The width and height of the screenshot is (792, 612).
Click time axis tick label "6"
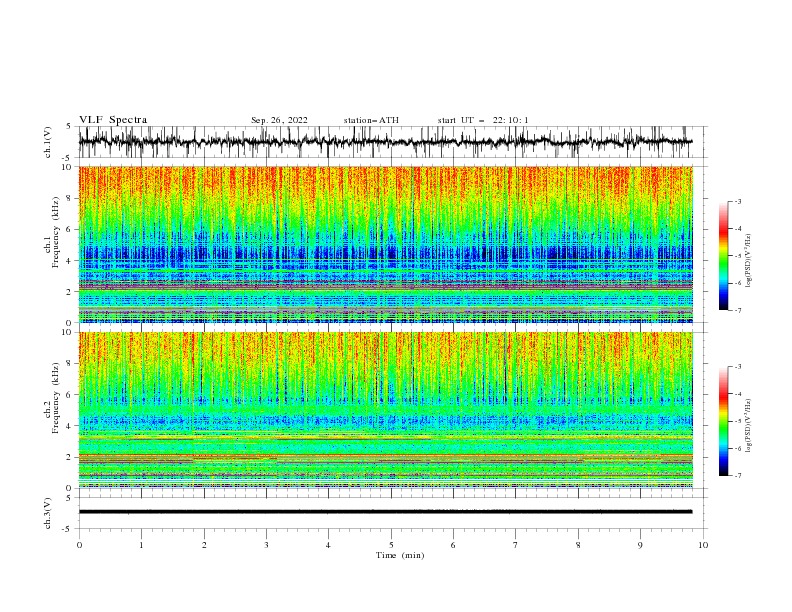454,545
